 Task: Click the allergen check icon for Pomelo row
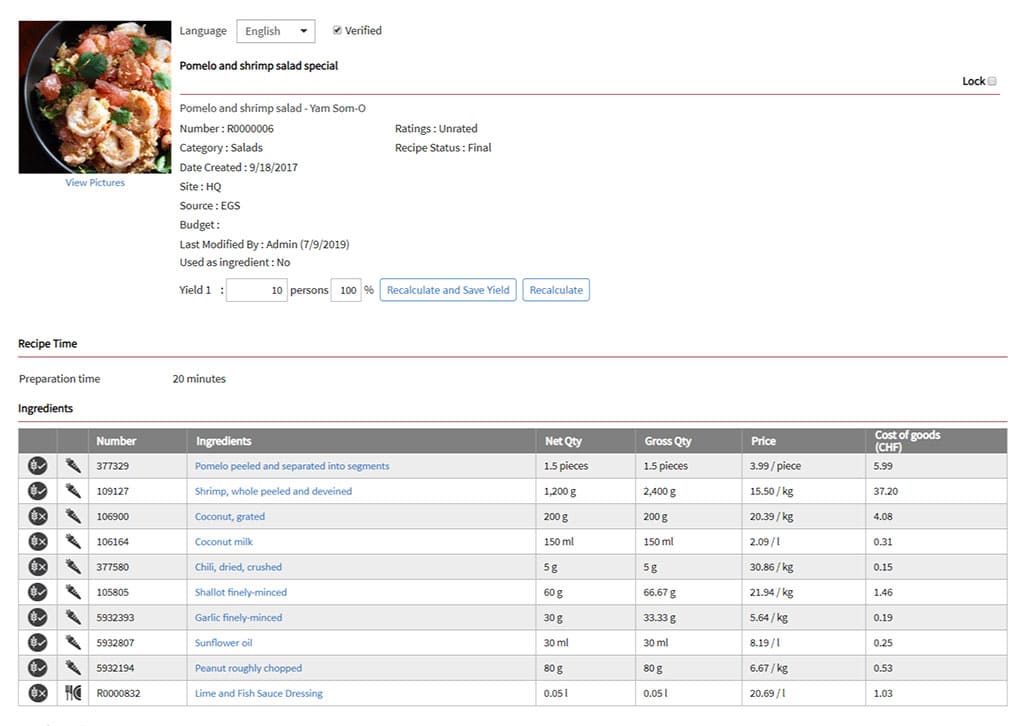click(x=38, y=466)
